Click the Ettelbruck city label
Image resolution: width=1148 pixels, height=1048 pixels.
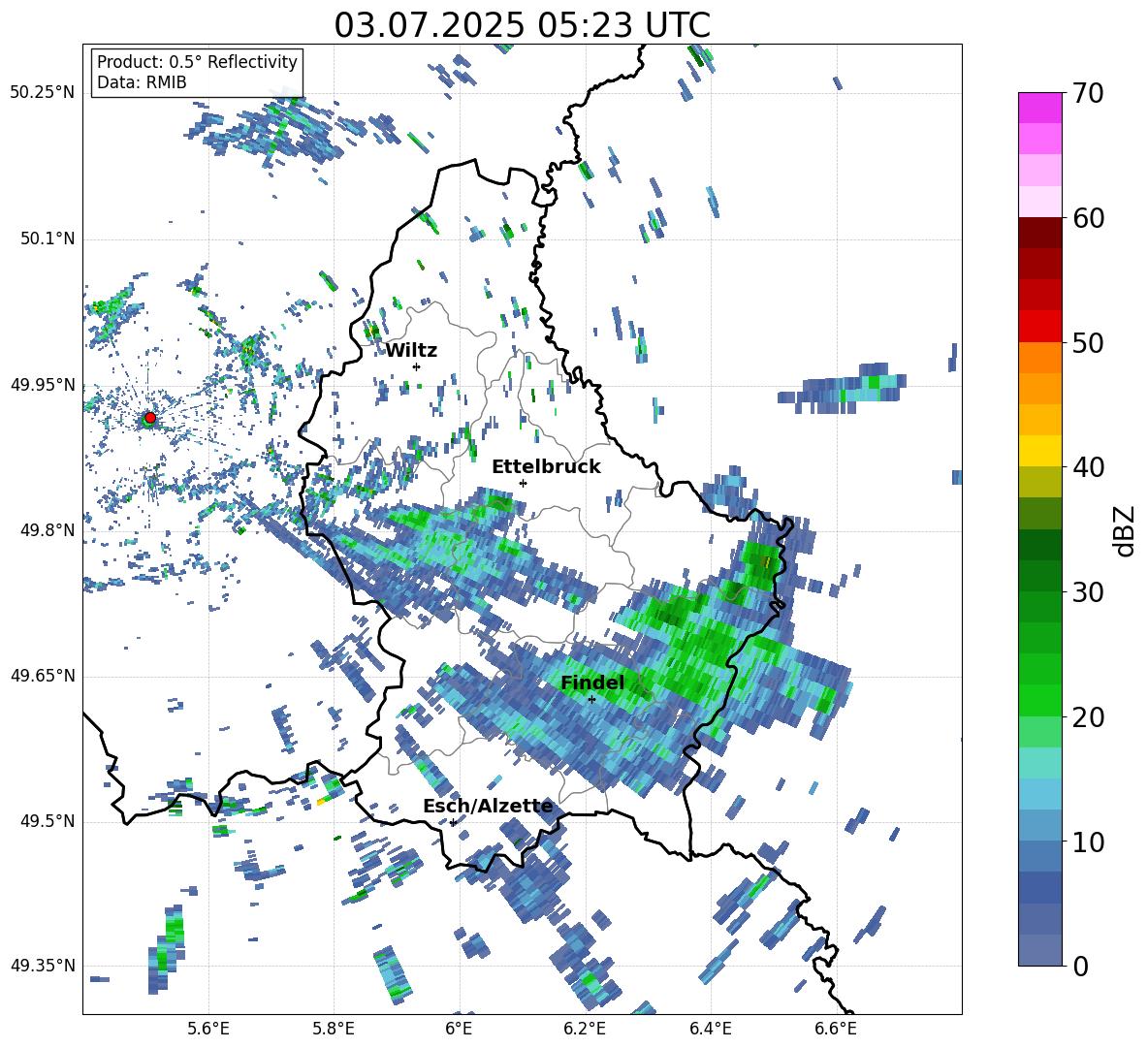coord(546,467)
